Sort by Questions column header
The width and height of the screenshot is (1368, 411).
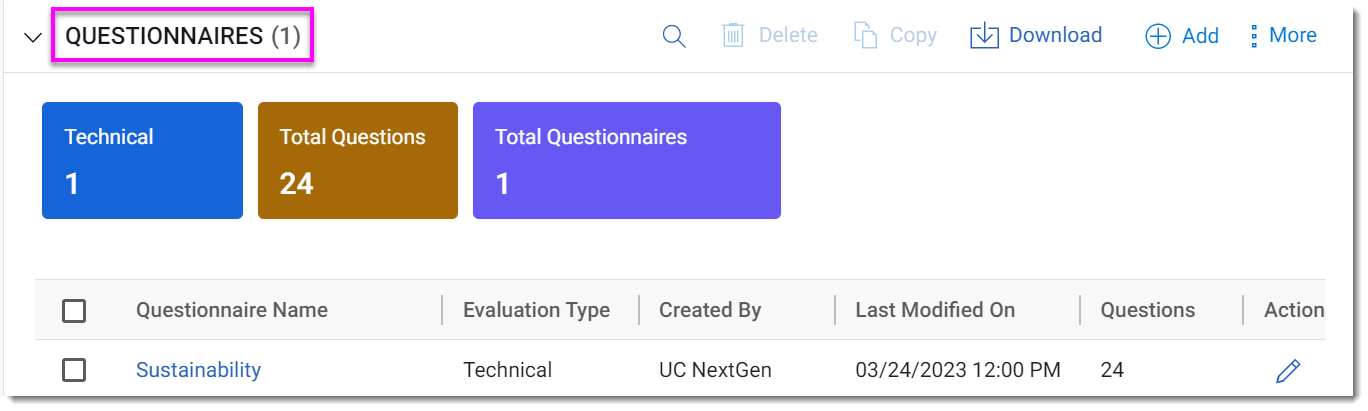pos(1148,310)
